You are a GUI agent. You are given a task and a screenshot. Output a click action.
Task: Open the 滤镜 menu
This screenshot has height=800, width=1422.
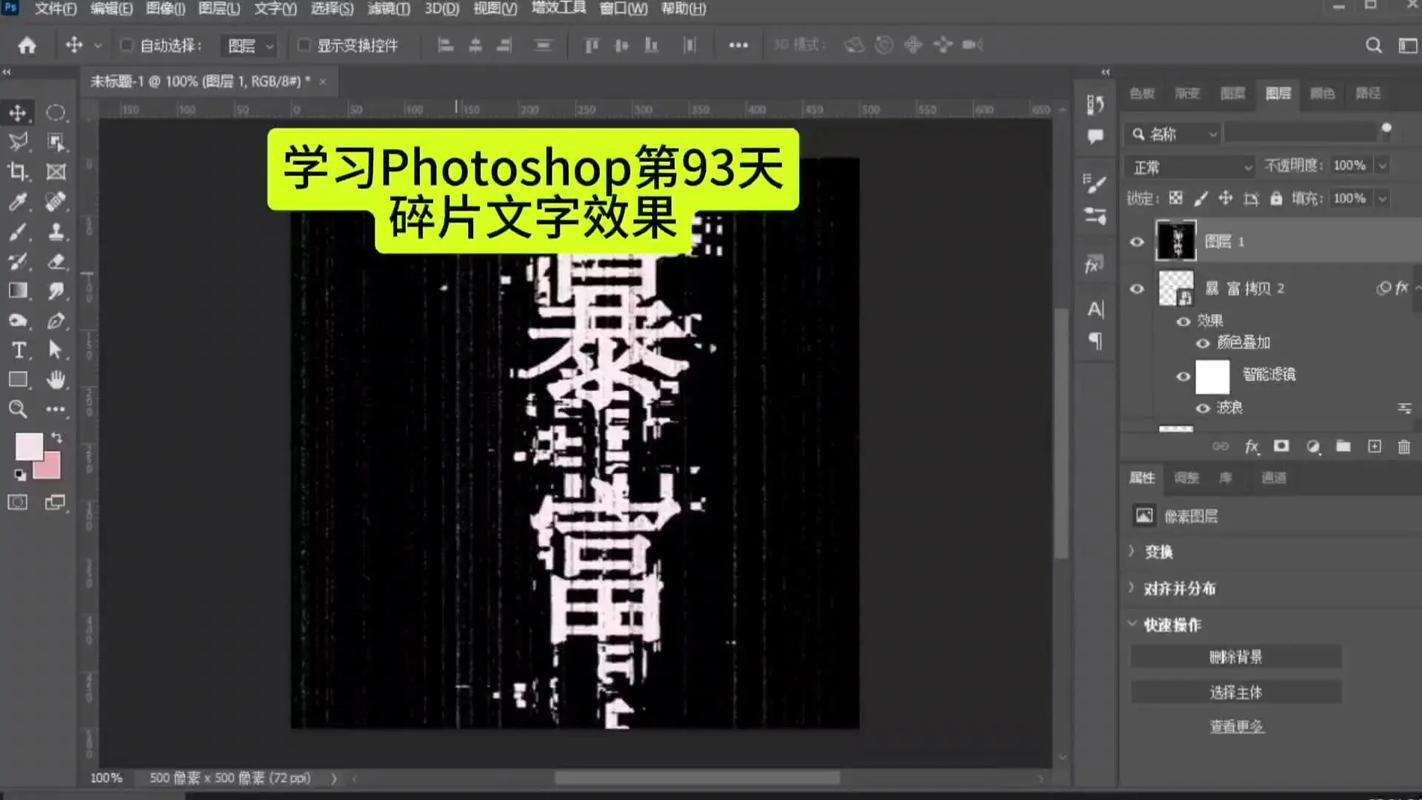click(387, 9)
